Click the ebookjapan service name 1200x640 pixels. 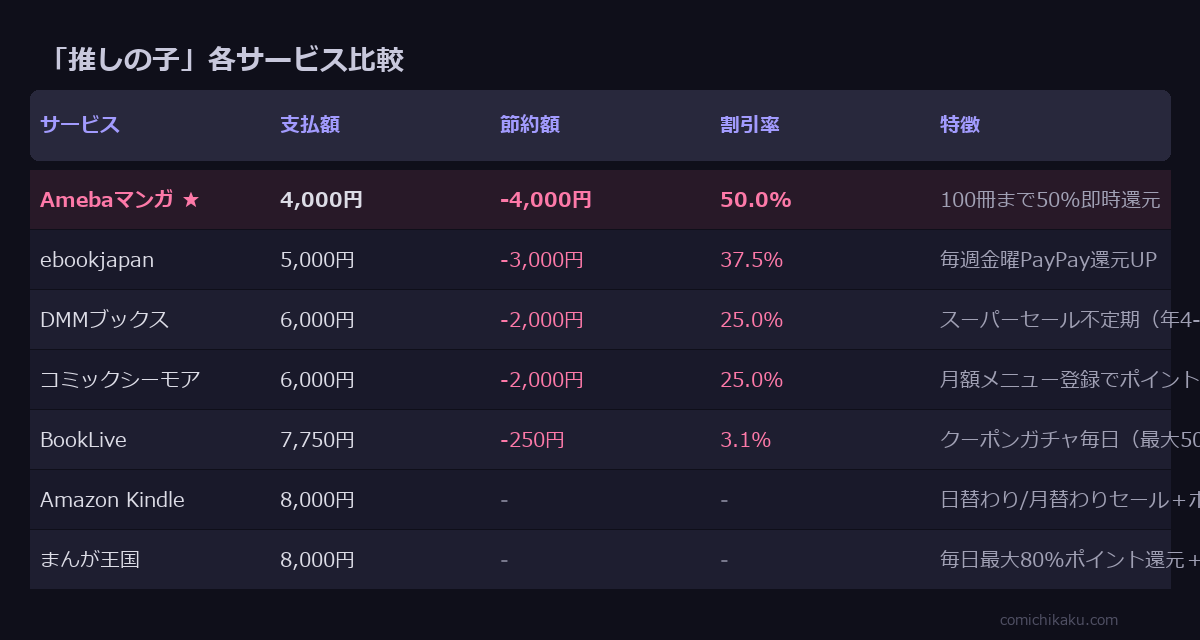[97, 260]
